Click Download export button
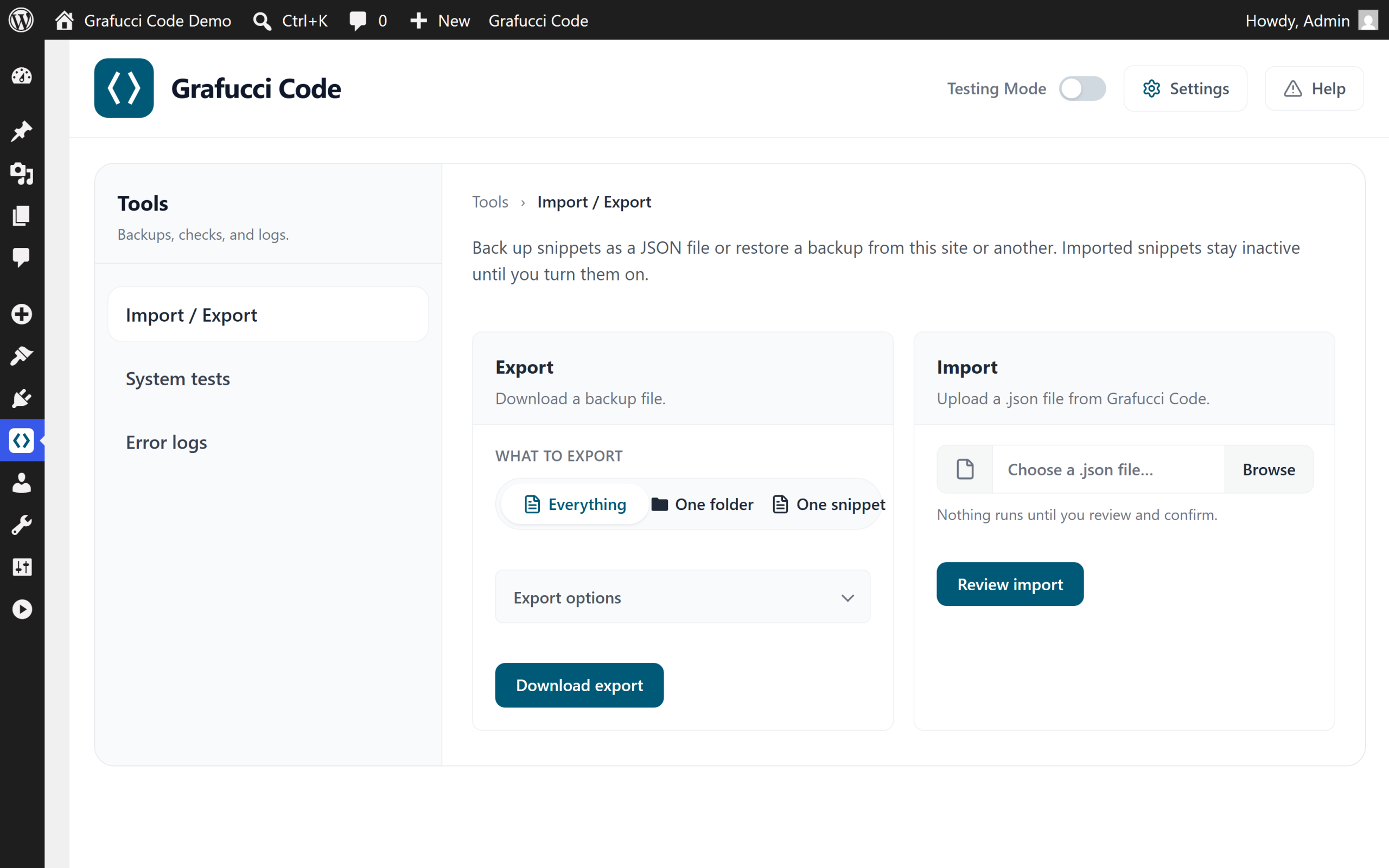This screenshot has width=1389, height=868. click(x=579, y=685)
